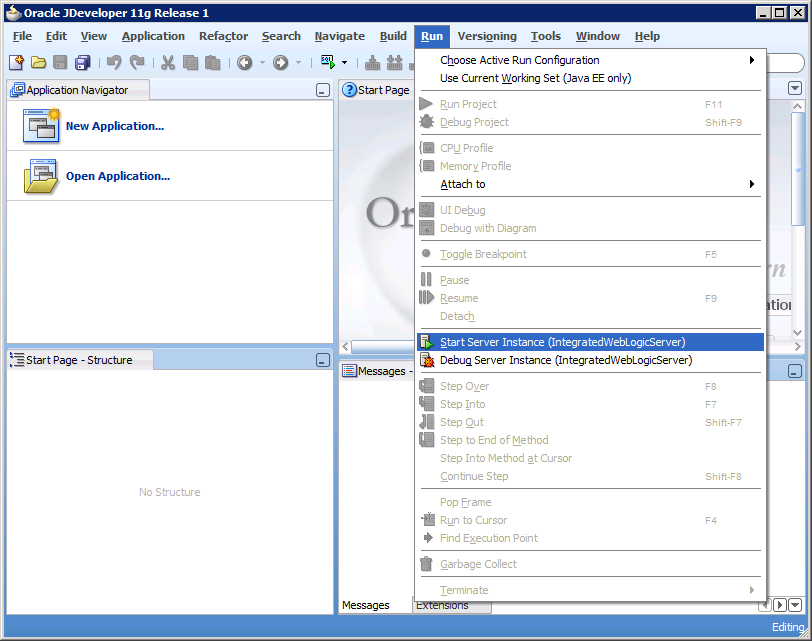Click the Copy toolbar icon

190,62
